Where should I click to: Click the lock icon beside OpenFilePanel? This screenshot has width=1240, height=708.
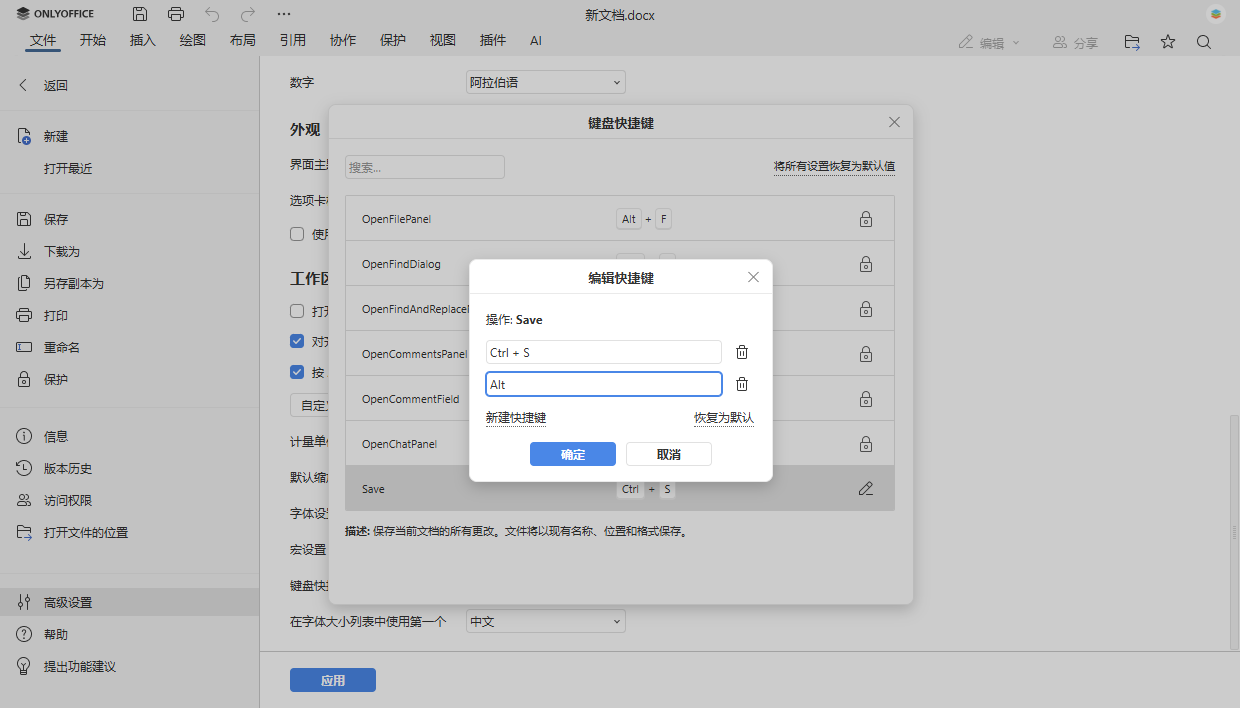866,218
